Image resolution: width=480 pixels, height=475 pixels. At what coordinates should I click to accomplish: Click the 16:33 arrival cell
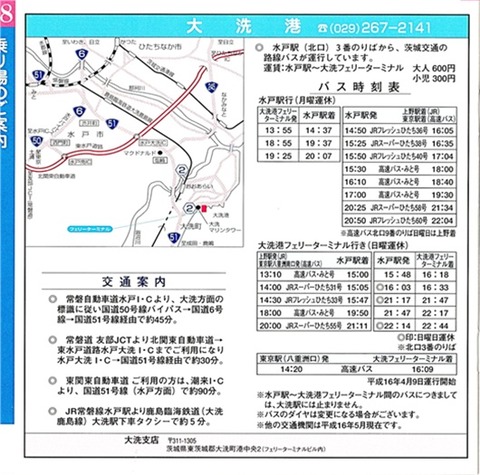(x=435, y=287)
